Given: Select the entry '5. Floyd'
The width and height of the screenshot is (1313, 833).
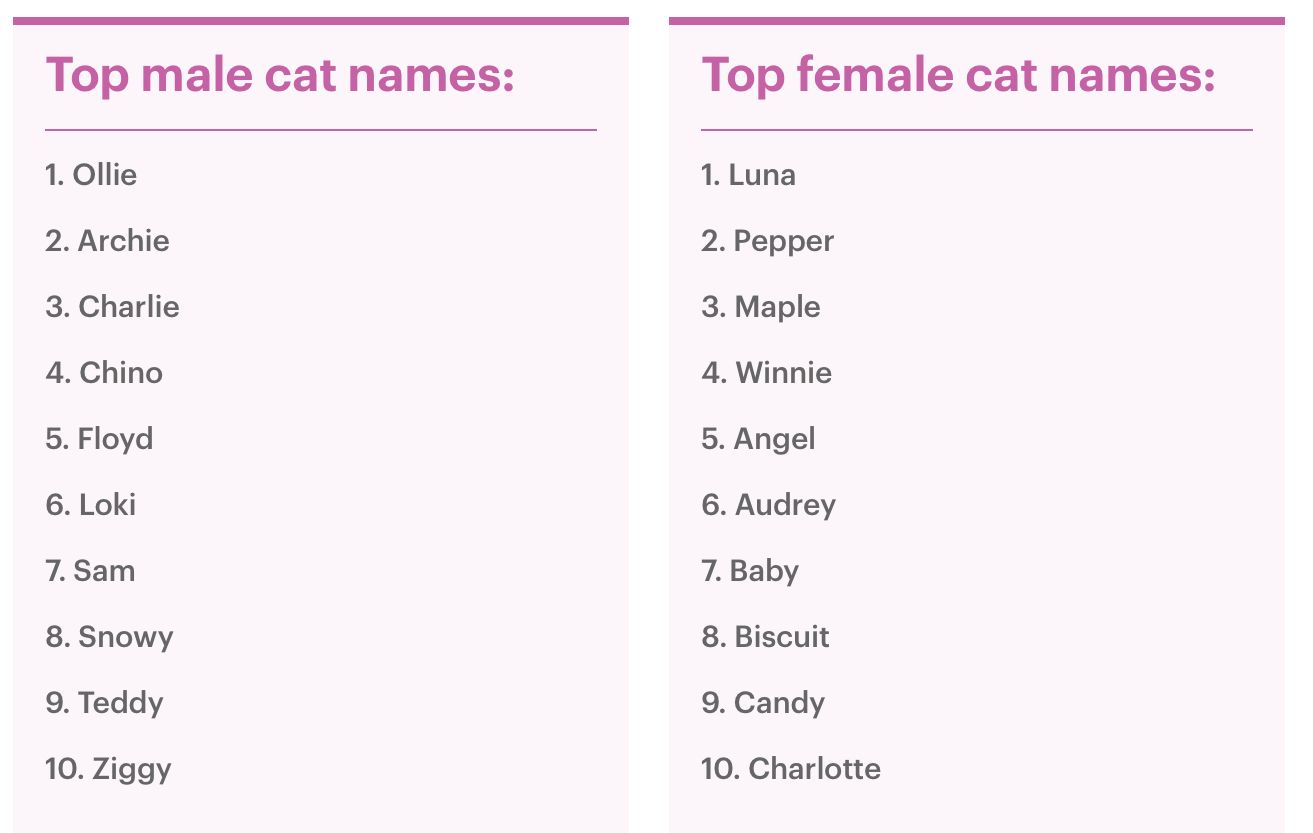Looking at the screenshot, I should (x=99, y=440).
